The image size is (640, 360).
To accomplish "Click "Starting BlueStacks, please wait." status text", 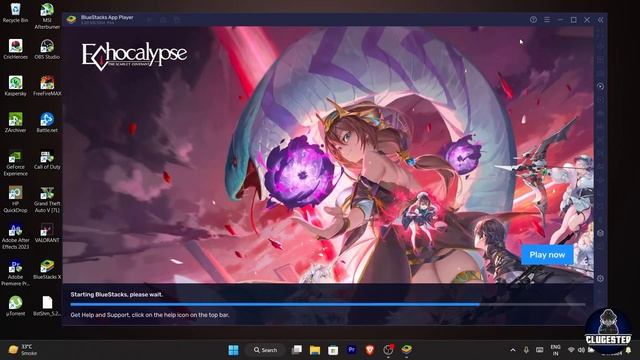I will [x=117, y=294].
